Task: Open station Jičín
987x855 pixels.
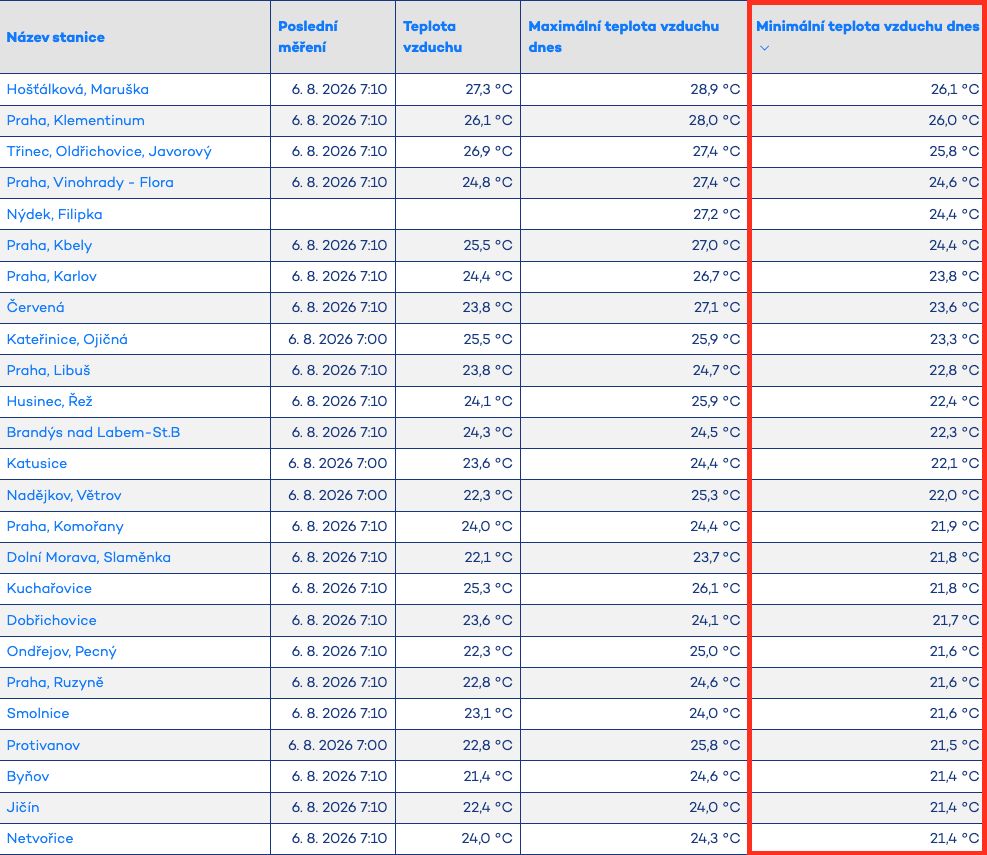Action: coord(23,807)
